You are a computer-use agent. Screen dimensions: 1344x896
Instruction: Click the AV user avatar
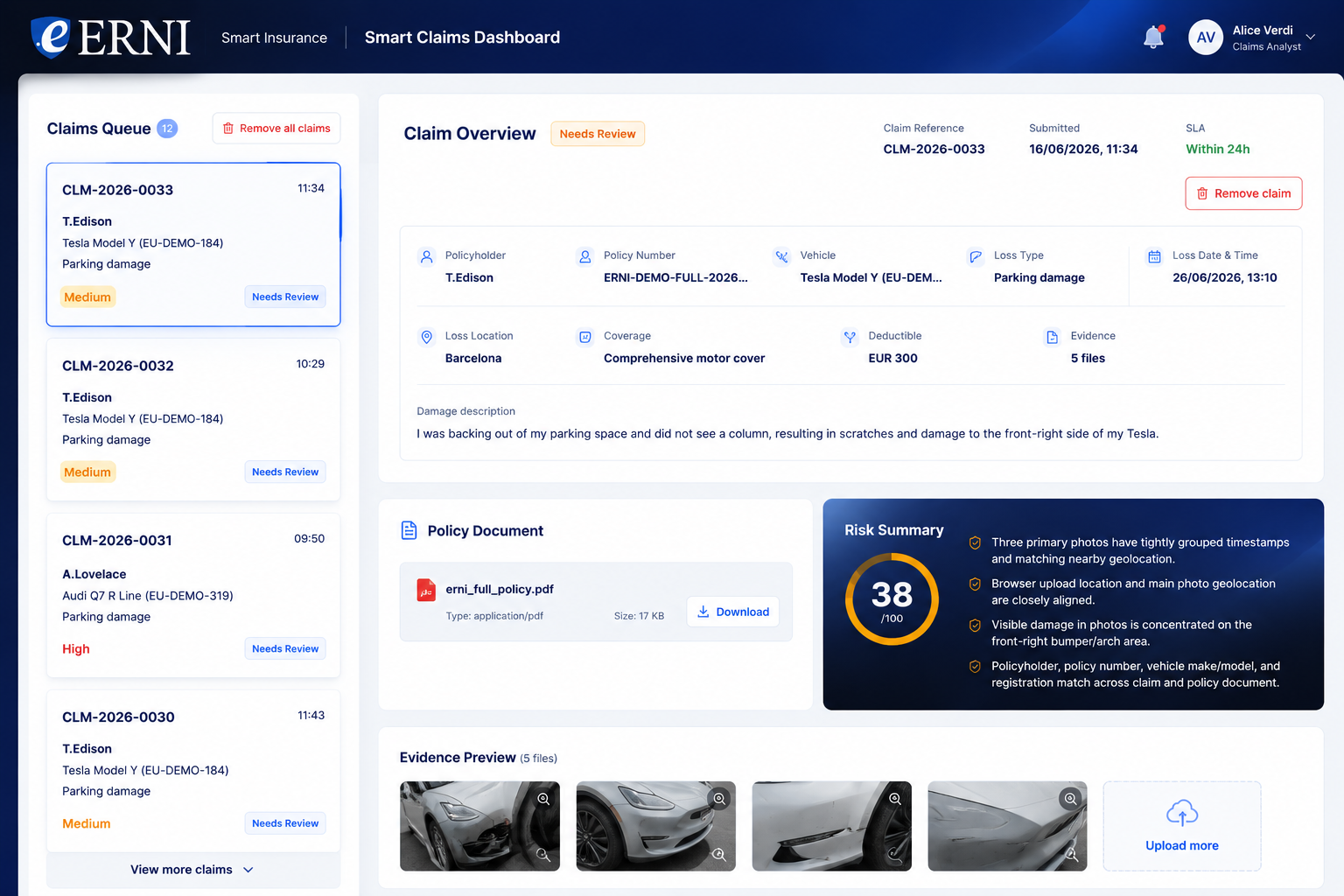[x=1206, y=38]
